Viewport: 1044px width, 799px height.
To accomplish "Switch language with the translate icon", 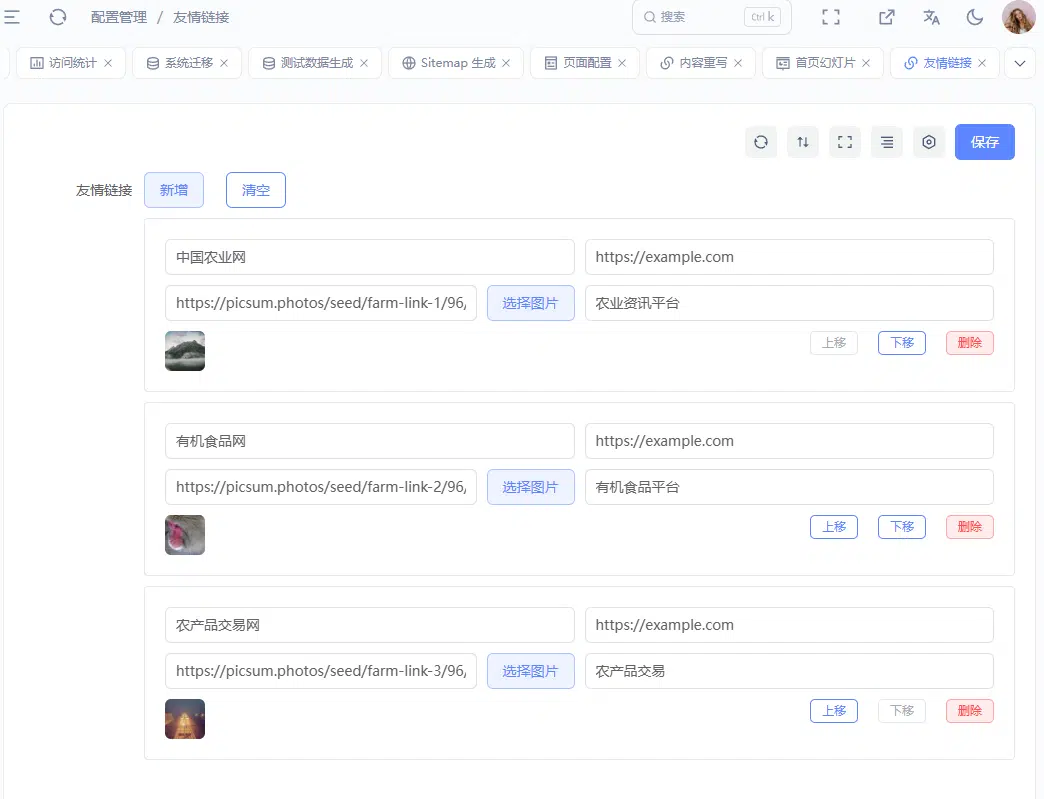I will point(931,17).
